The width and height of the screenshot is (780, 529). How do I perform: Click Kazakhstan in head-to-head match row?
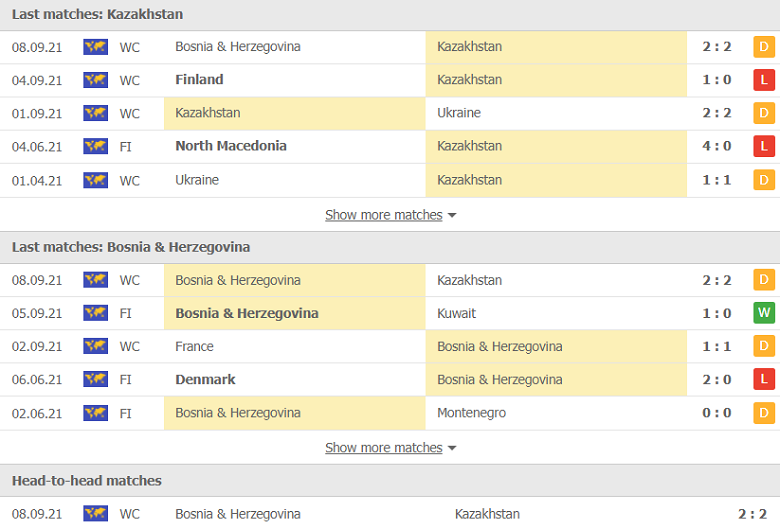(487, 514)
